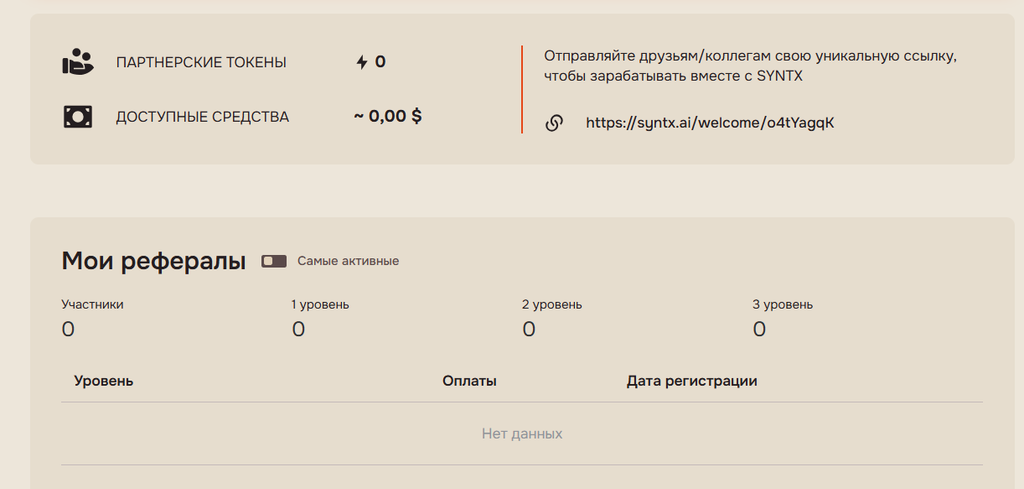This screenshot has height=489, width=1024.
Task: Click the Нет данных empty table row
Action: (522, 434)
